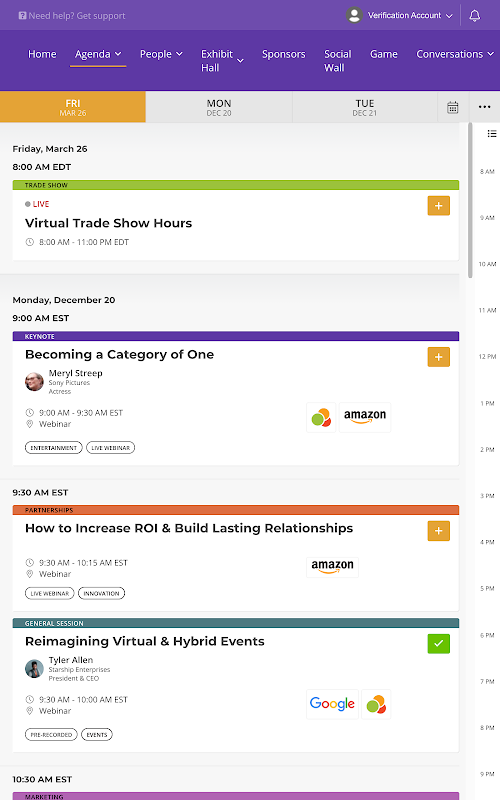Viewport: 500px width, 800px height.
Task: Click the user avatar icon beside Verification Account
Action: click(x=354, y=15)
